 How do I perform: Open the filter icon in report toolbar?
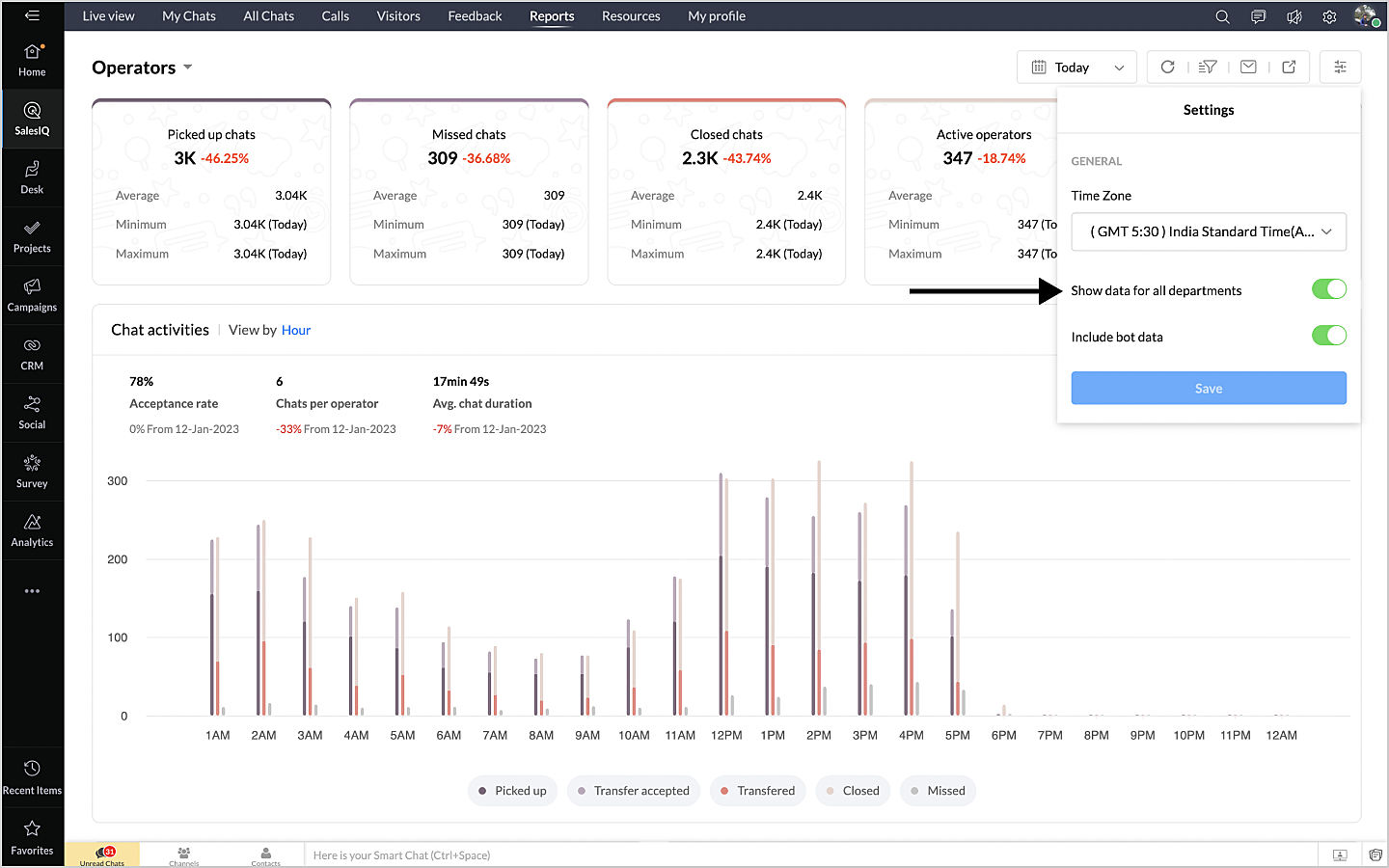click(1208, 68)
